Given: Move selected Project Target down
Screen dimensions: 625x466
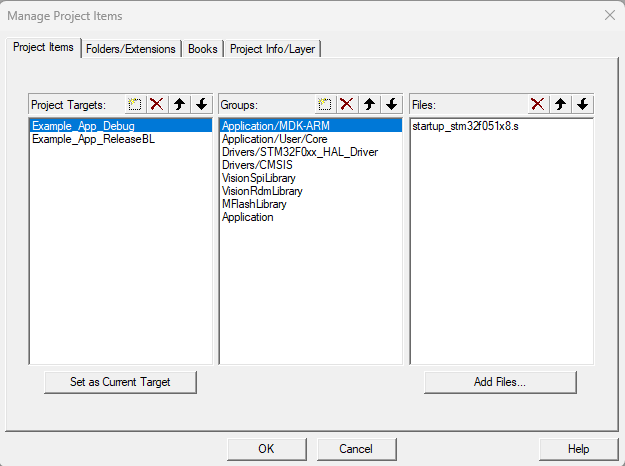Looking at the screenshot, I should point(201,104).
